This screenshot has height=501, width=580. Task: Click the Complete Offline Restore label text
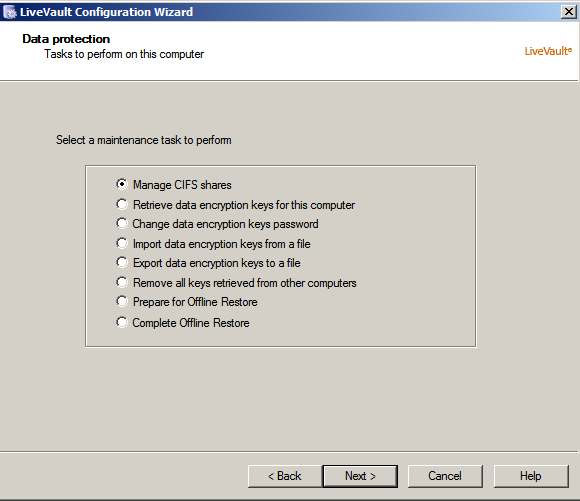(x=191, y=323)
